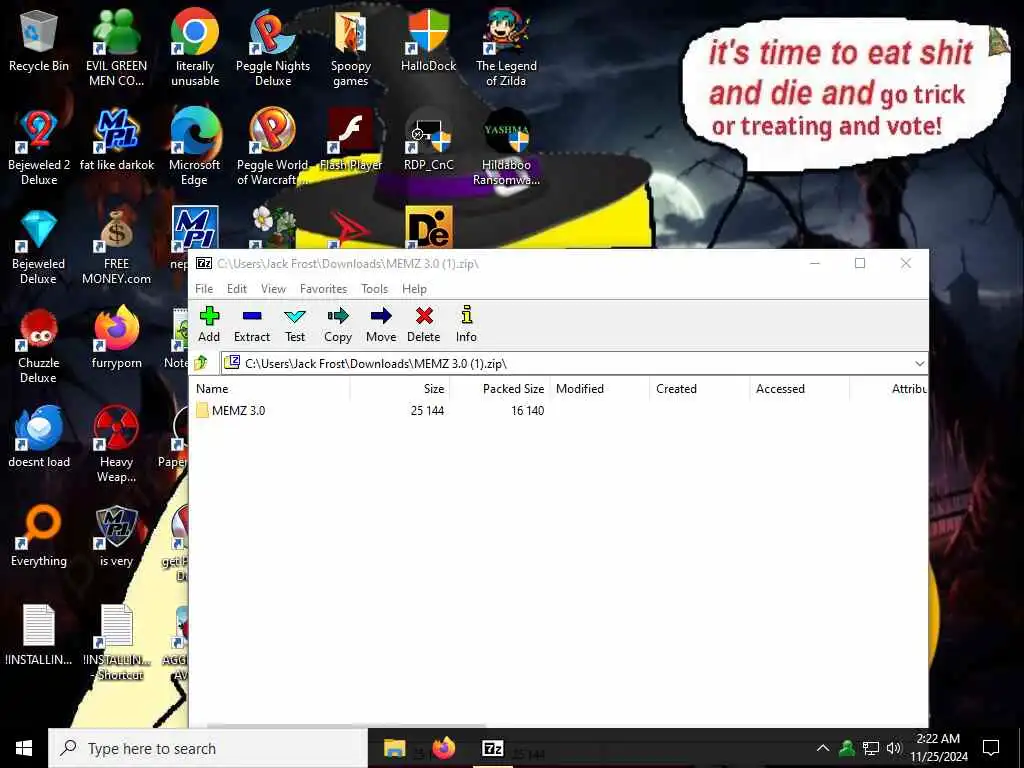Open the Tools menu
The height and width of the screenshot is (768, 1024).
(x=374, y=289)
